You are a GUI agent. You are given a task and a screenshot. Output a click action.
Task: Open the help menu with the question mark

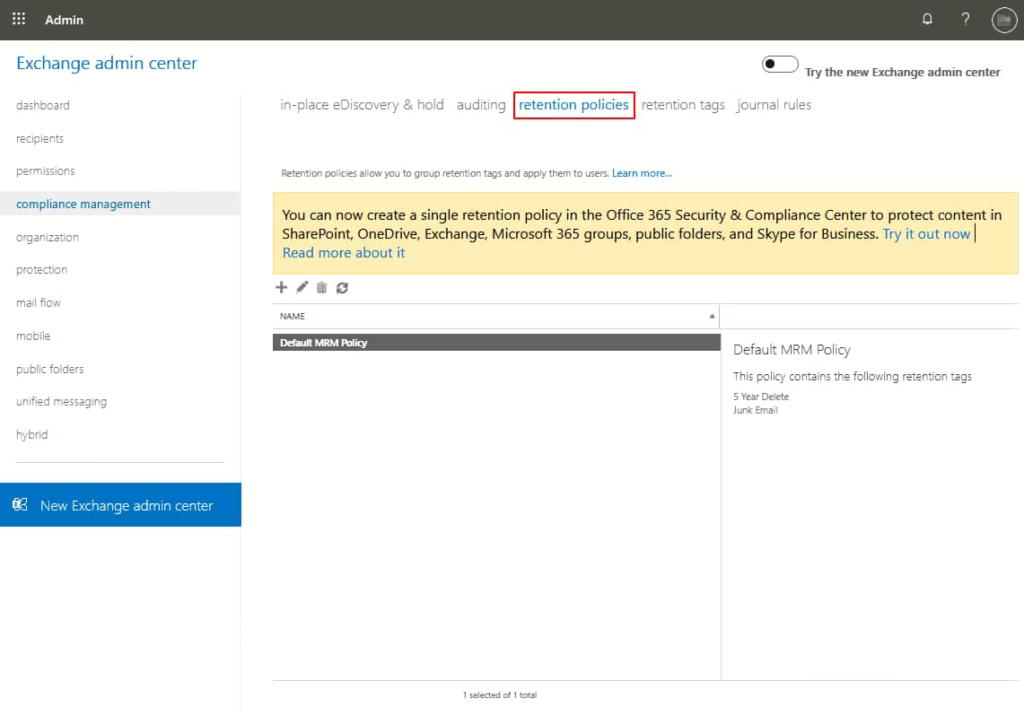(x=965, y=19)
